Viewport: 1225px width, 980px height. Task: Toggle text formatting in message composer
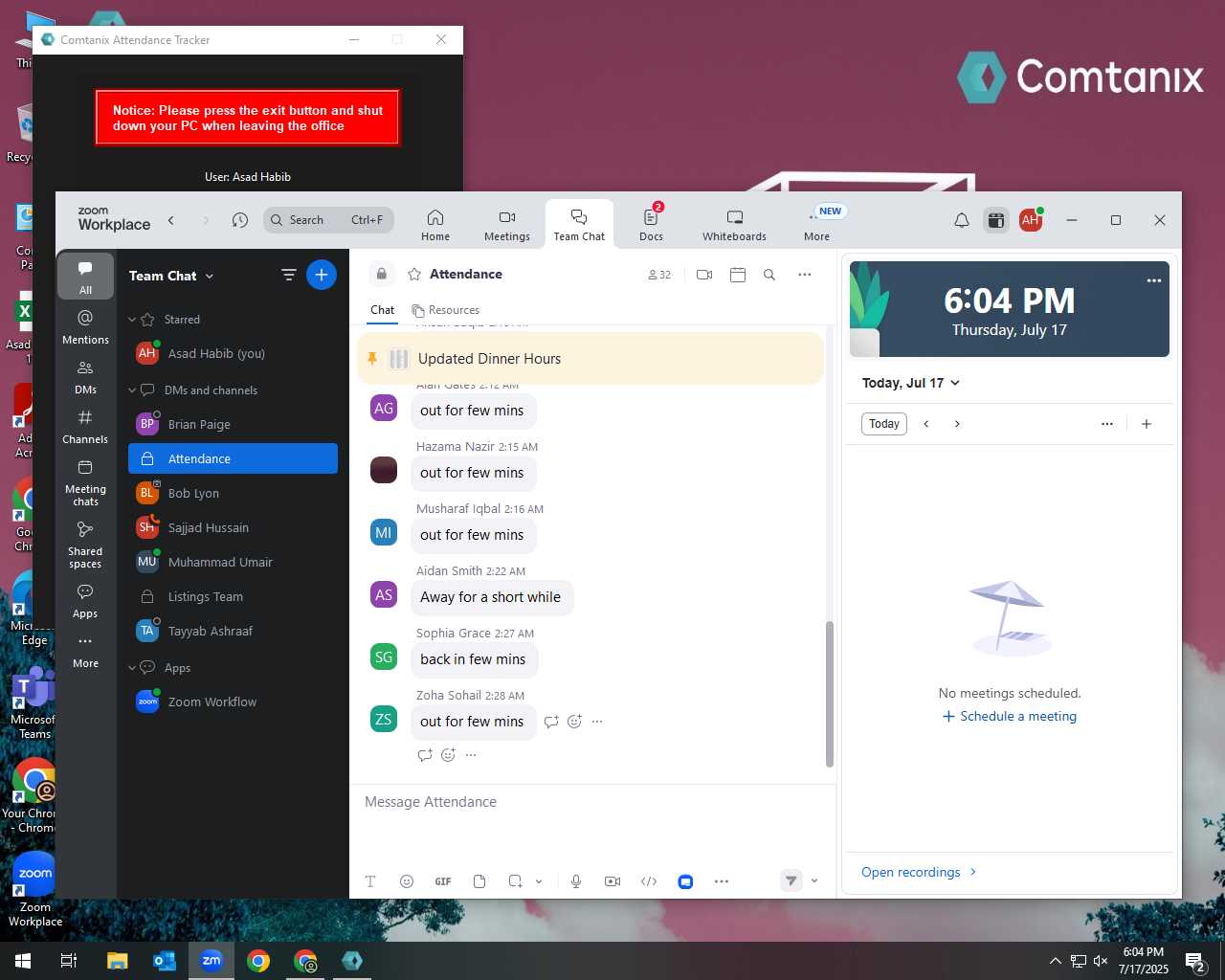coord(370,881)
